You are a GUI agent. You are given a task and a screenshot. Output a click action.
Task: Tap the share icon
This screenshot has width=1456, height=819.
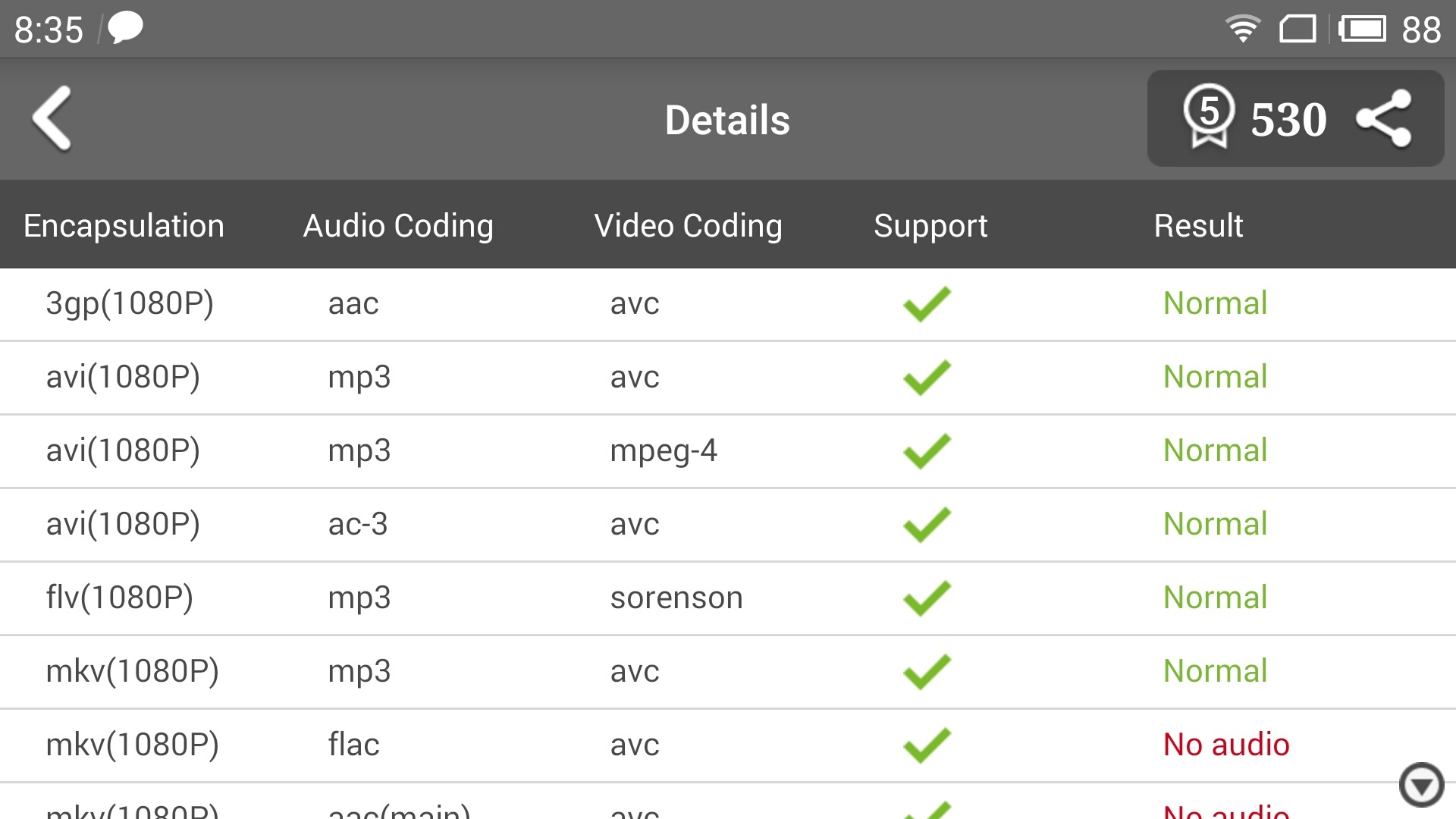point(1383,119)
